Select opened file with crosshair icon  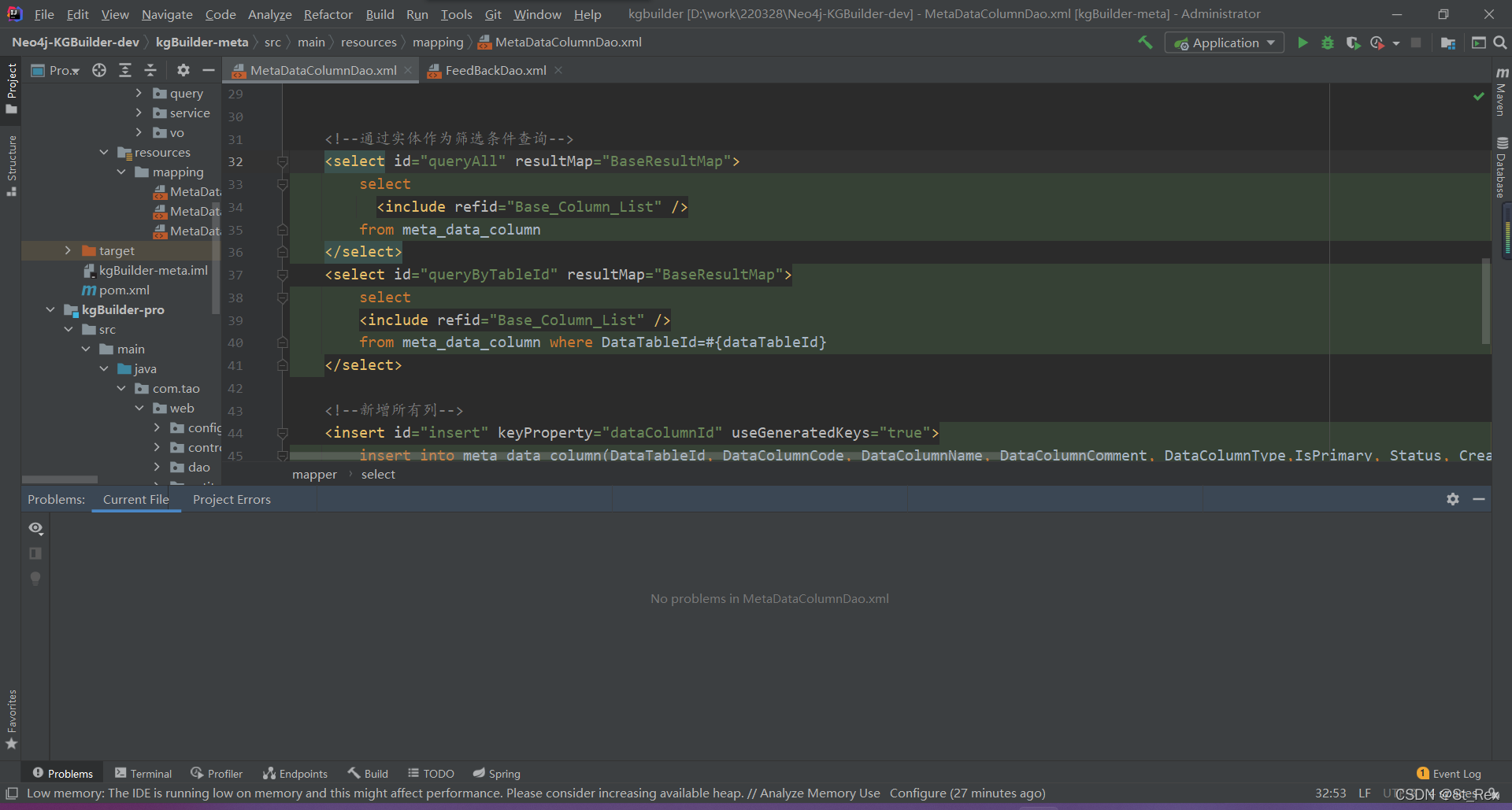pos(98,70)
